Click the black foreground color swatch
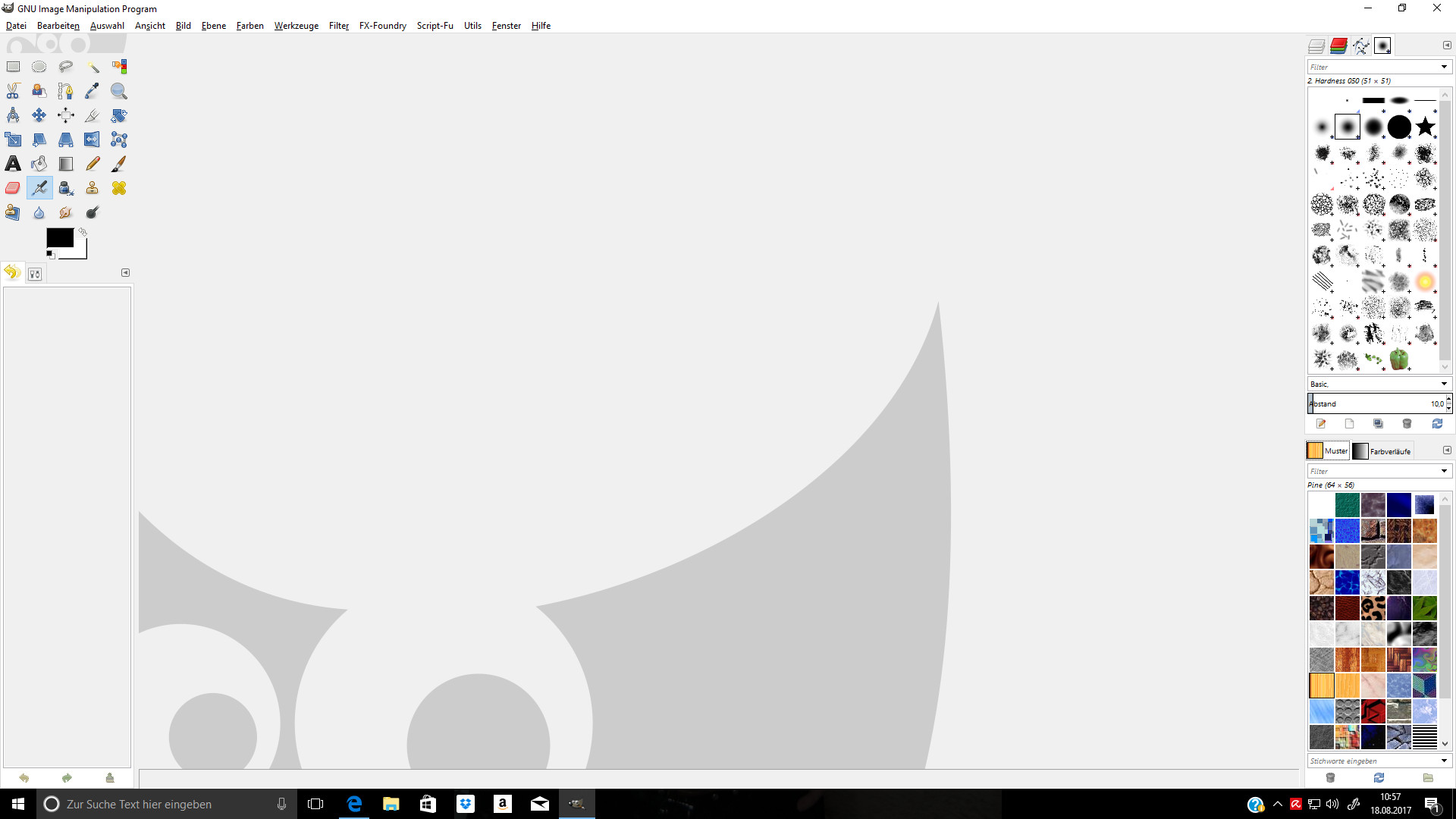This screenshot has height=819, width=1456. (60, 237)
